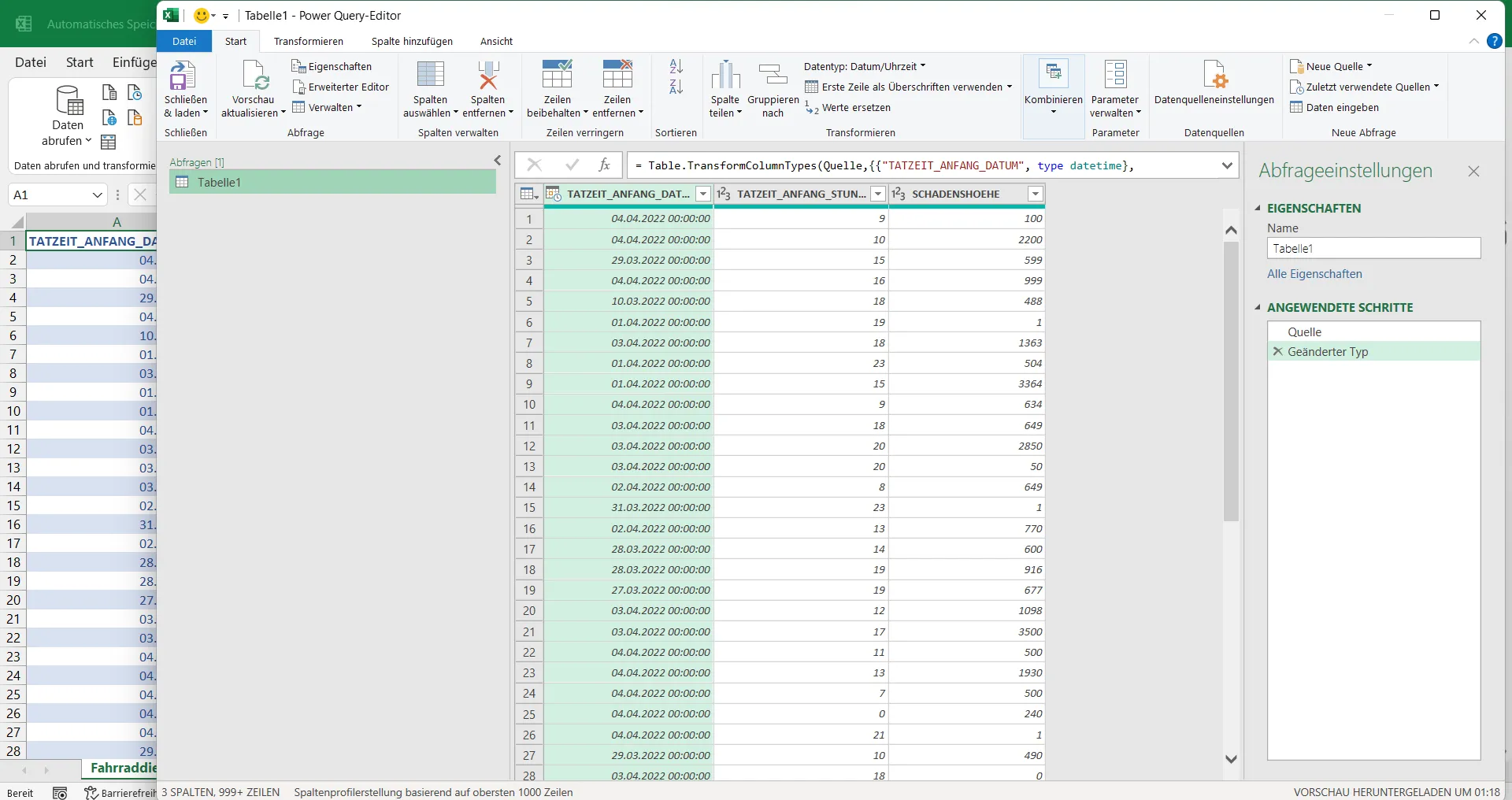Image resolution: width=1512 pixels, height=800 pixels.
Task: Collapse EIGENSCHAFTEN section
Action: (x=1258, y=209)
